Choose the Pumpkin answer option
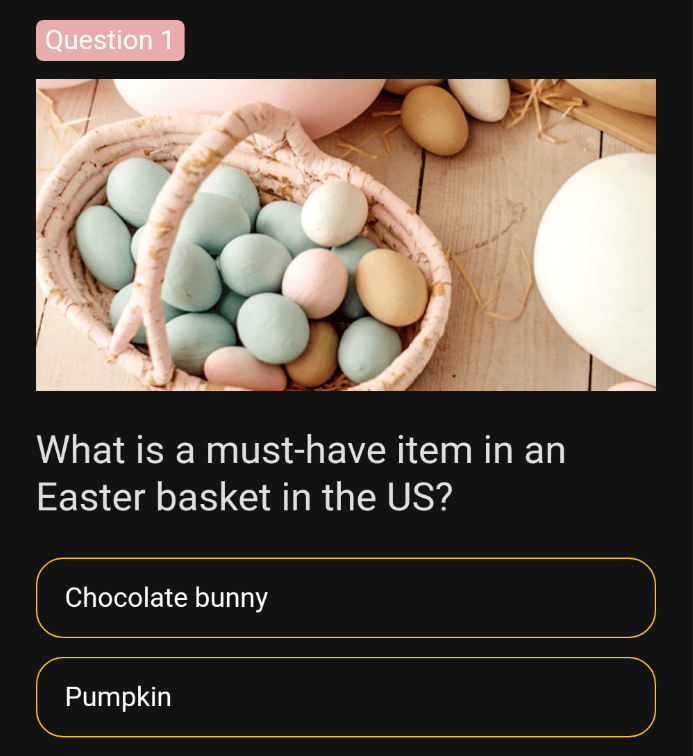The width and height of the screenshot is (693, 756). 346,697
